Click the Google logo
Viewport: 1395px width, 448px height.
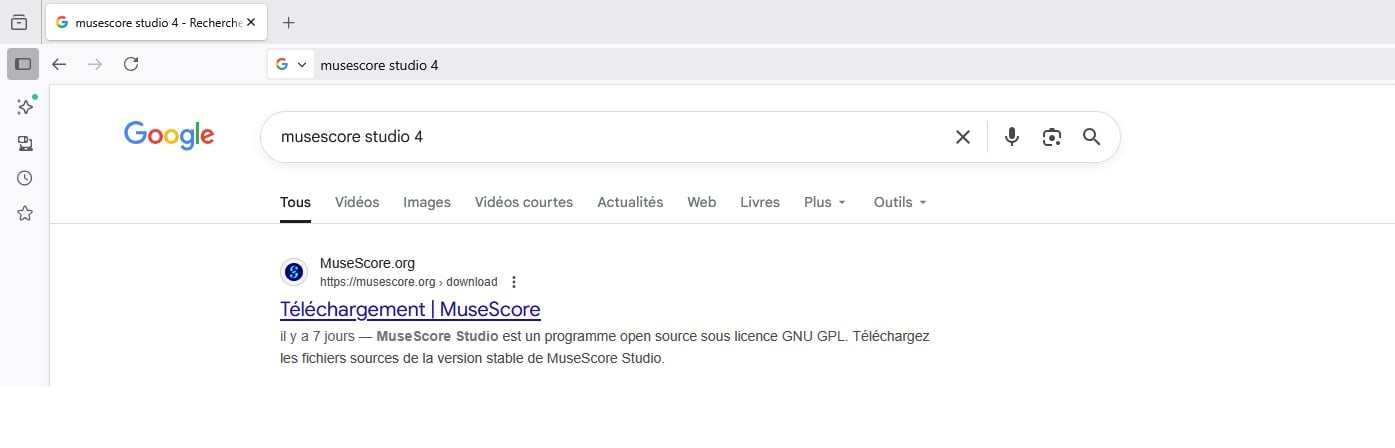[169, 135]
